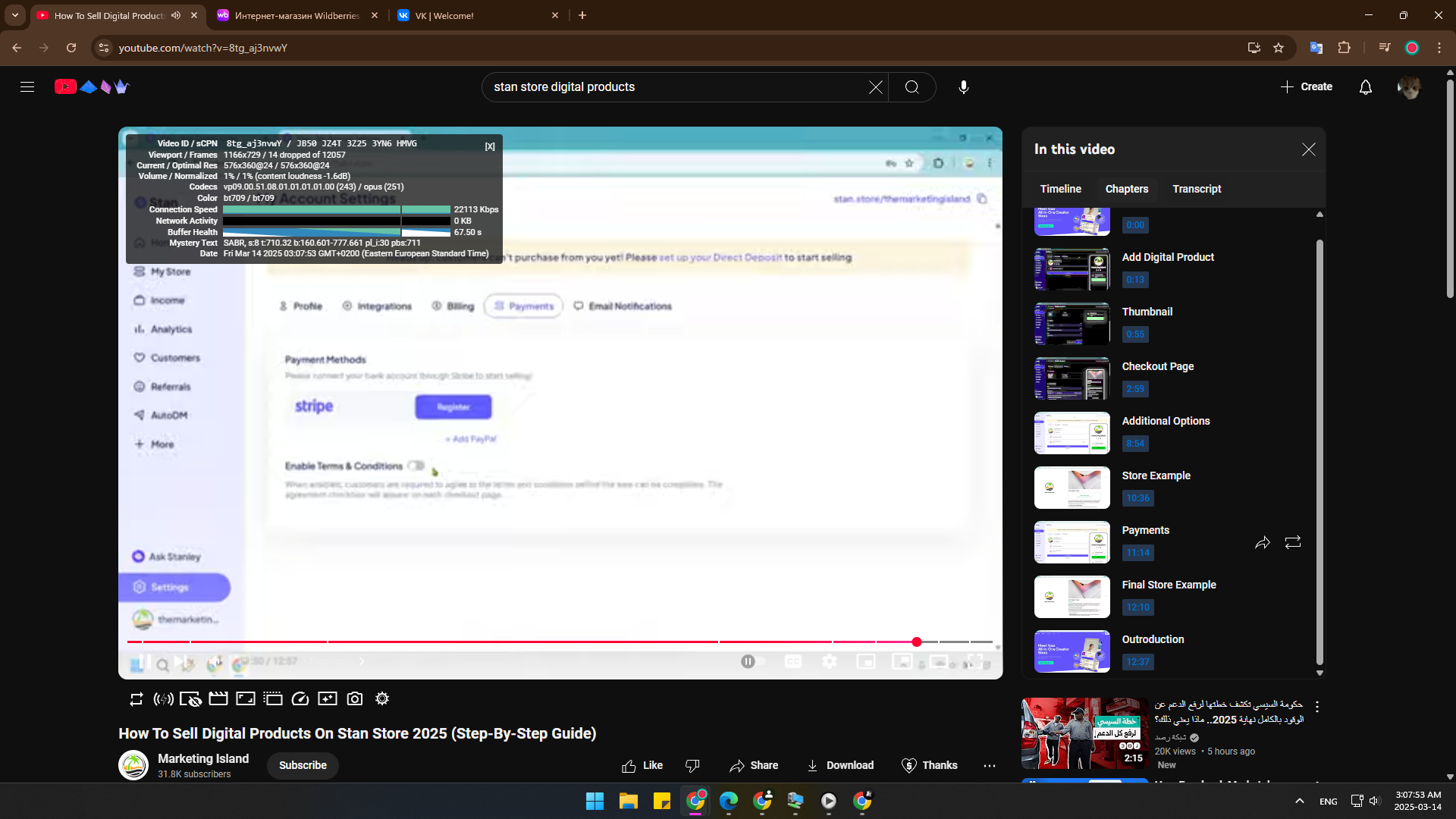The image size is (1456, 819).
Task: Mute the YouTube tab audio icon
Action: [x=176, y=15]
